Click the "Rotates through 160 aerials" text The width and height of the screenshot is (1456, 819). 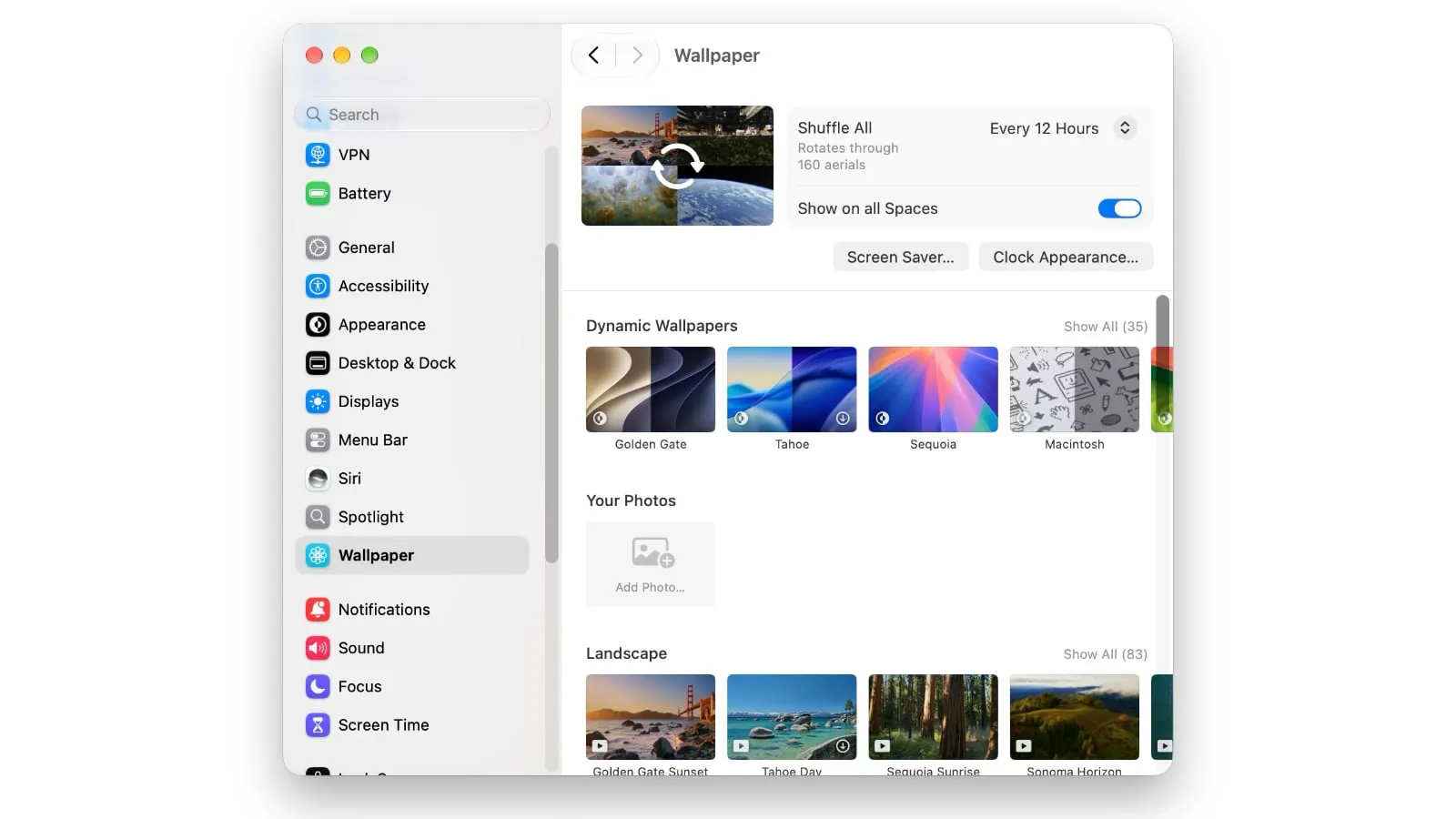(848, 157)
